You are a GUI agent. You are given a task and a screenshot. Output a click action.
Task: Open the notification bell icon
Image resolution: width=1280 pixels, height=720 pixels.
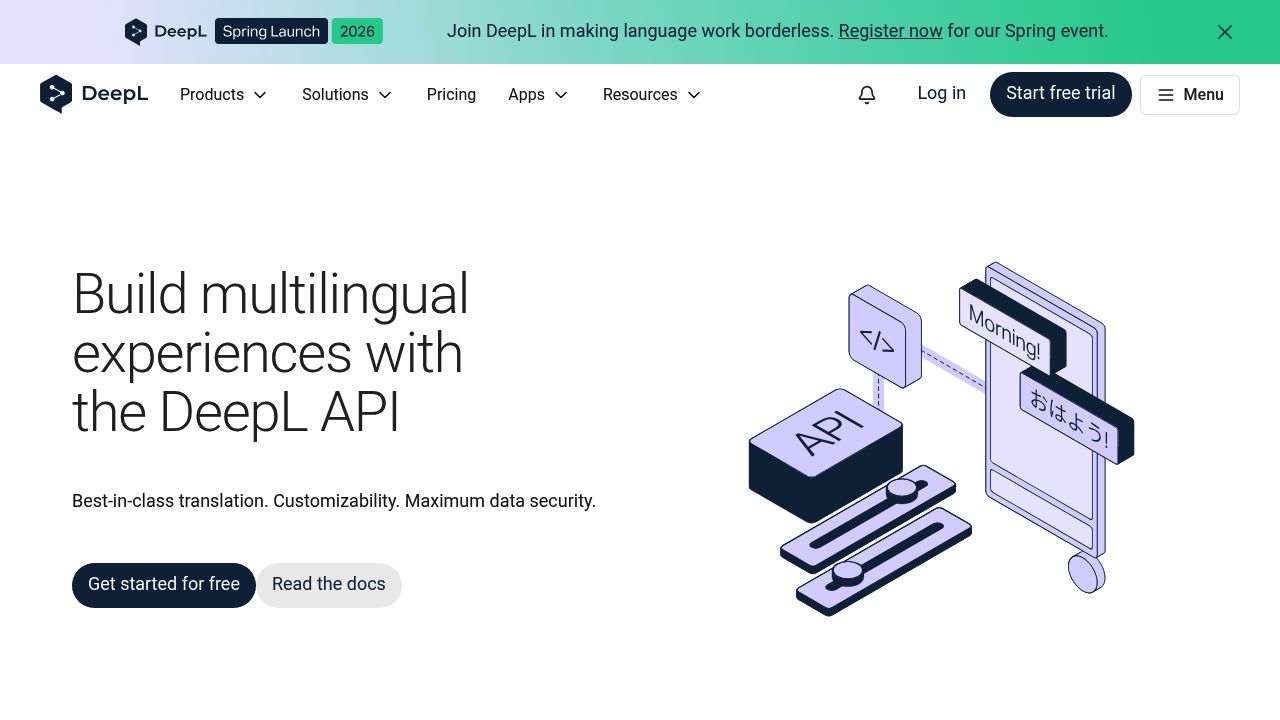tap(866, 94)
